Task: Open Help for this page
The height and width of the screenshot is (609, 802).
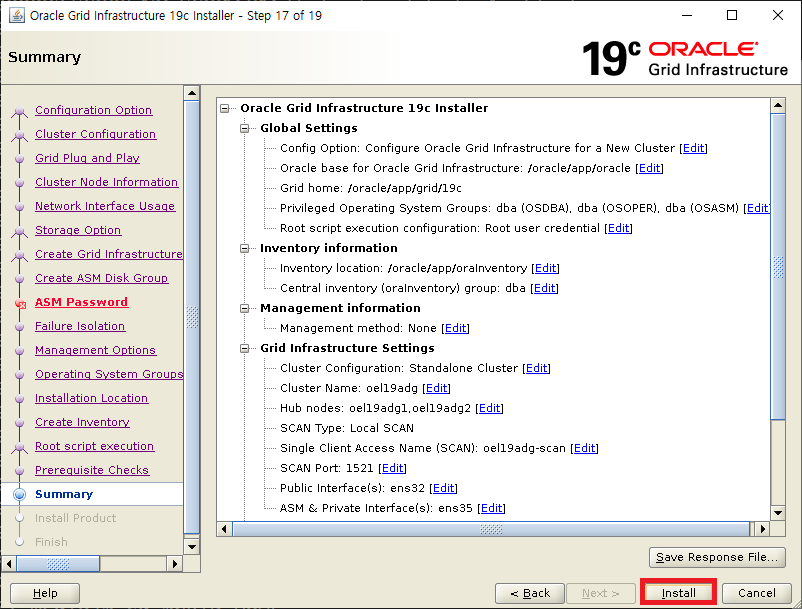Action: [x=45, y=593]
